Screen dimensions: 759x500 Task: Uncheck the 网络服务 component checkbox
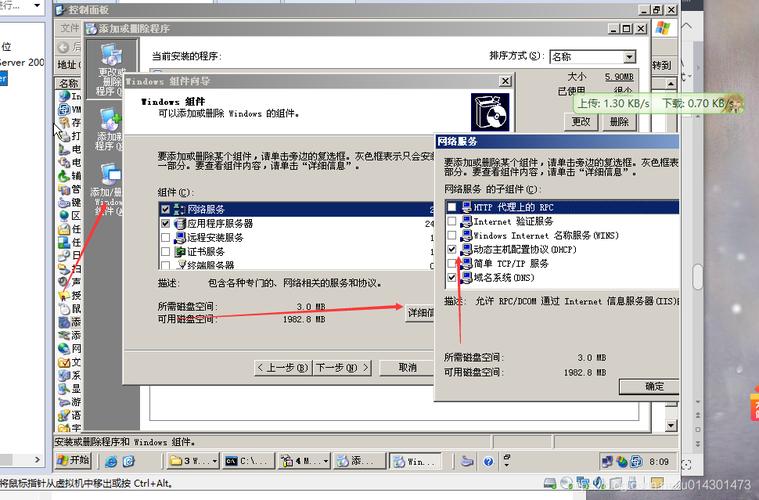[x=166, y=209]
